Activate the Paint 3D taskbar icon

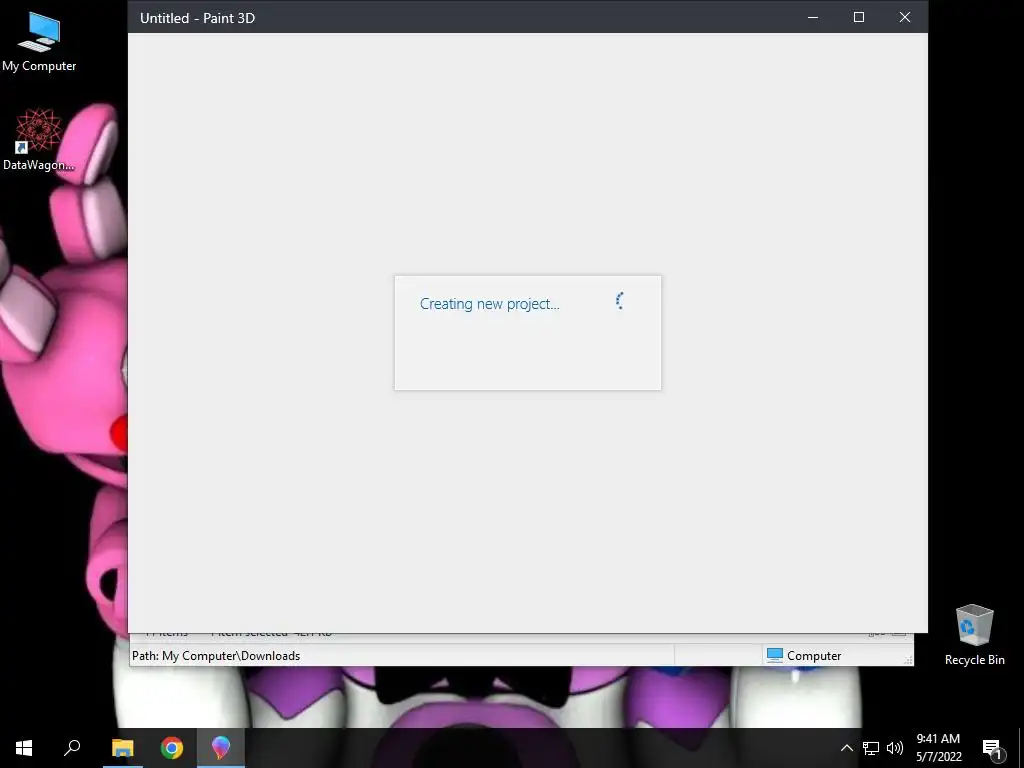point(221,748)
